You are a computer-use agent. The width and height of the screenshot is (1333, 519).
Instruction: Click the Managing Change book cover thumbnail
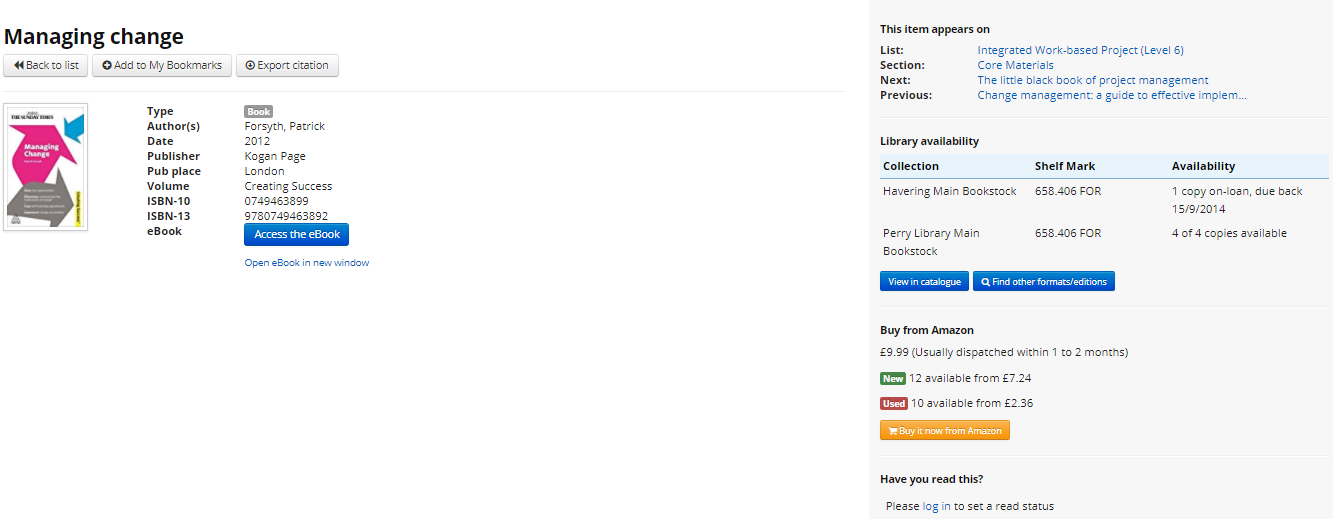click(x=46, y=167)
